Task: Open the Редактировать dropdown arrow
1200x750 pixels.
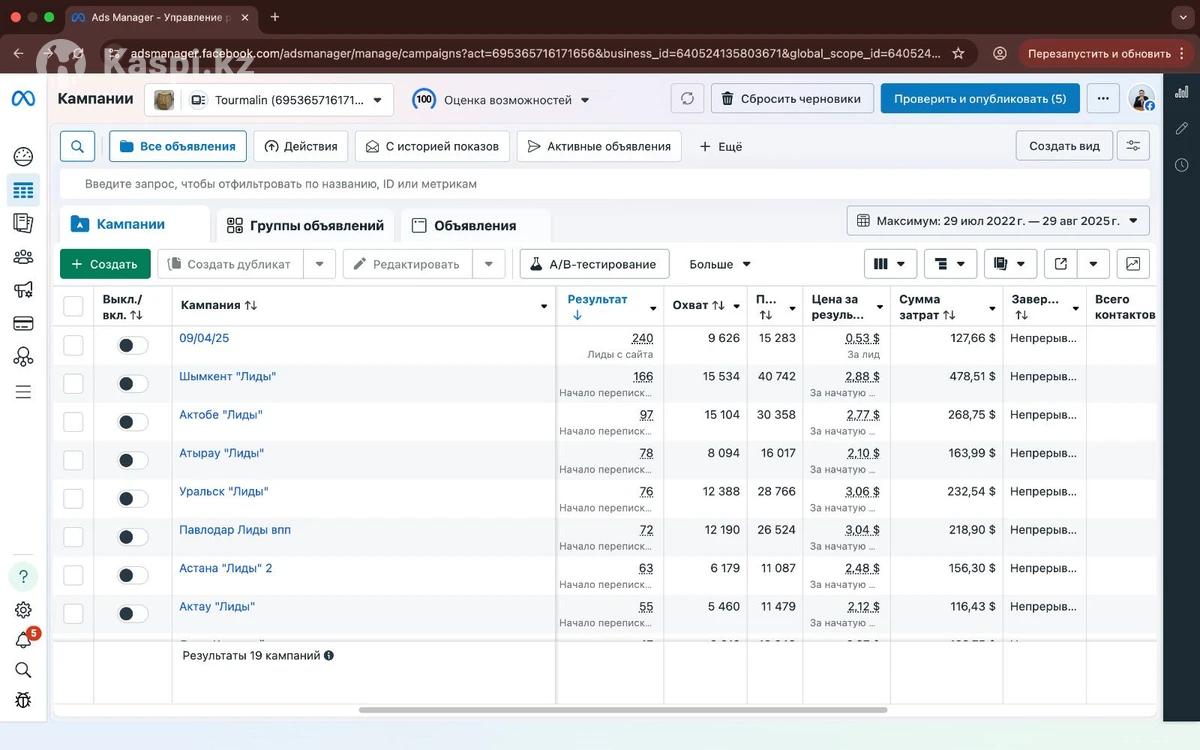Action: (488, 264)
